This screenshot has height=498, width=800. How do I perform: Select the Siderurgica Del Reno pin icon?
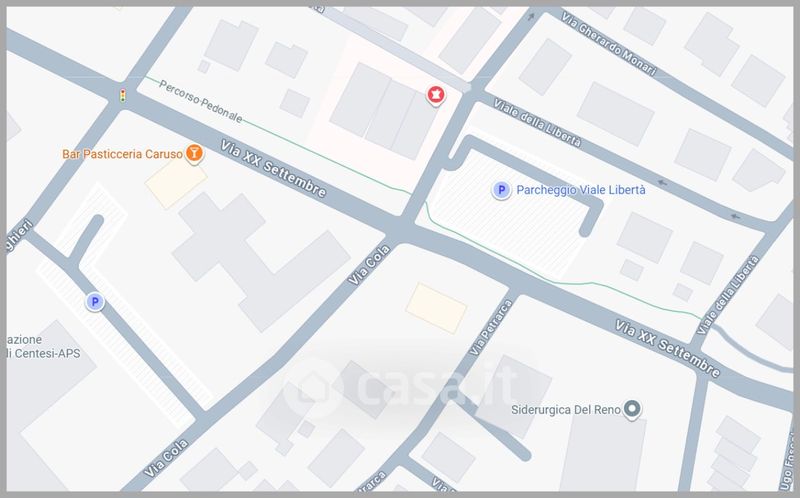632,409
